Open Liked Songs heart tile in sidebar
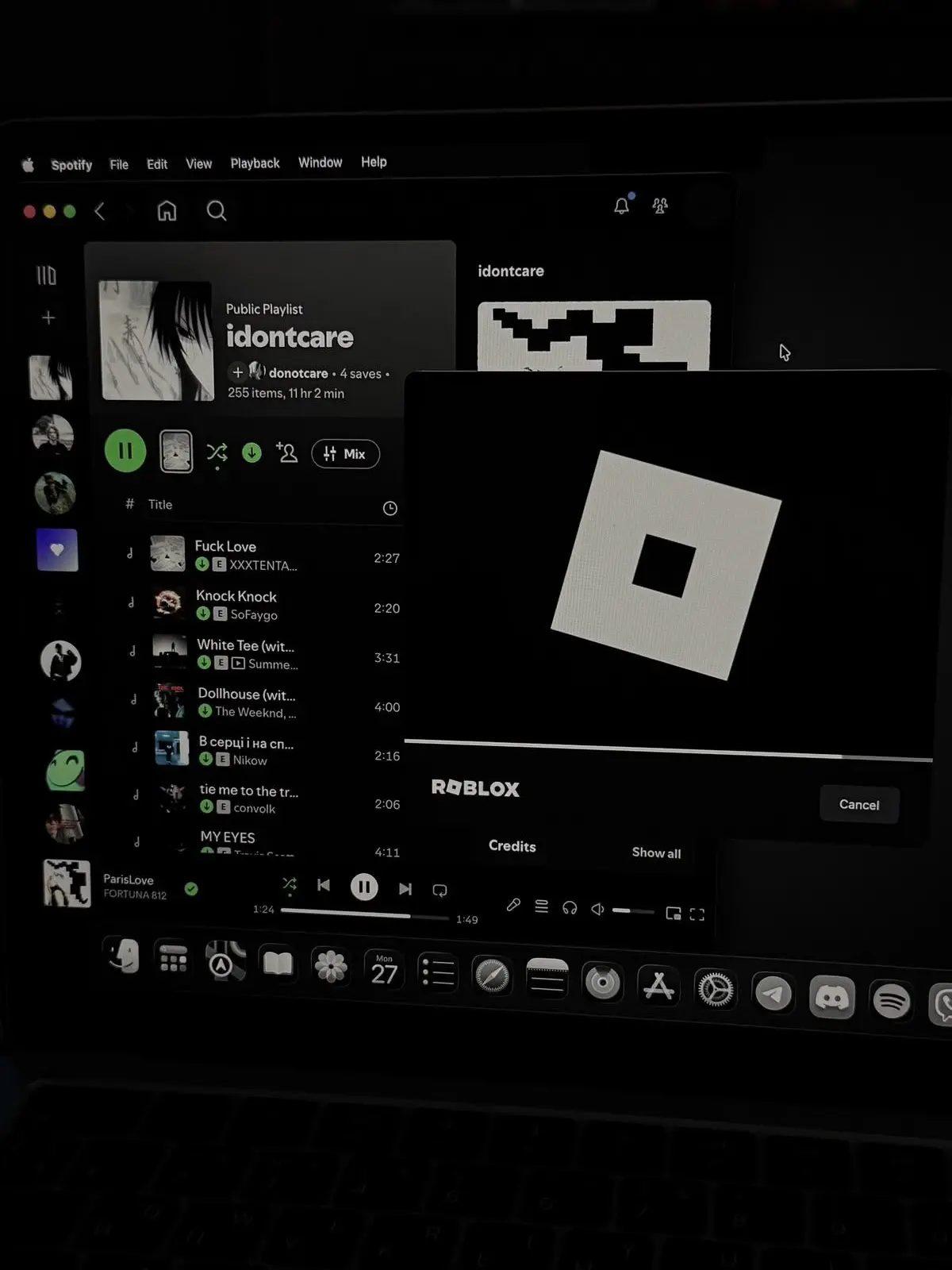This screenshot has width=952, height=1270. [x=57, y=550]
